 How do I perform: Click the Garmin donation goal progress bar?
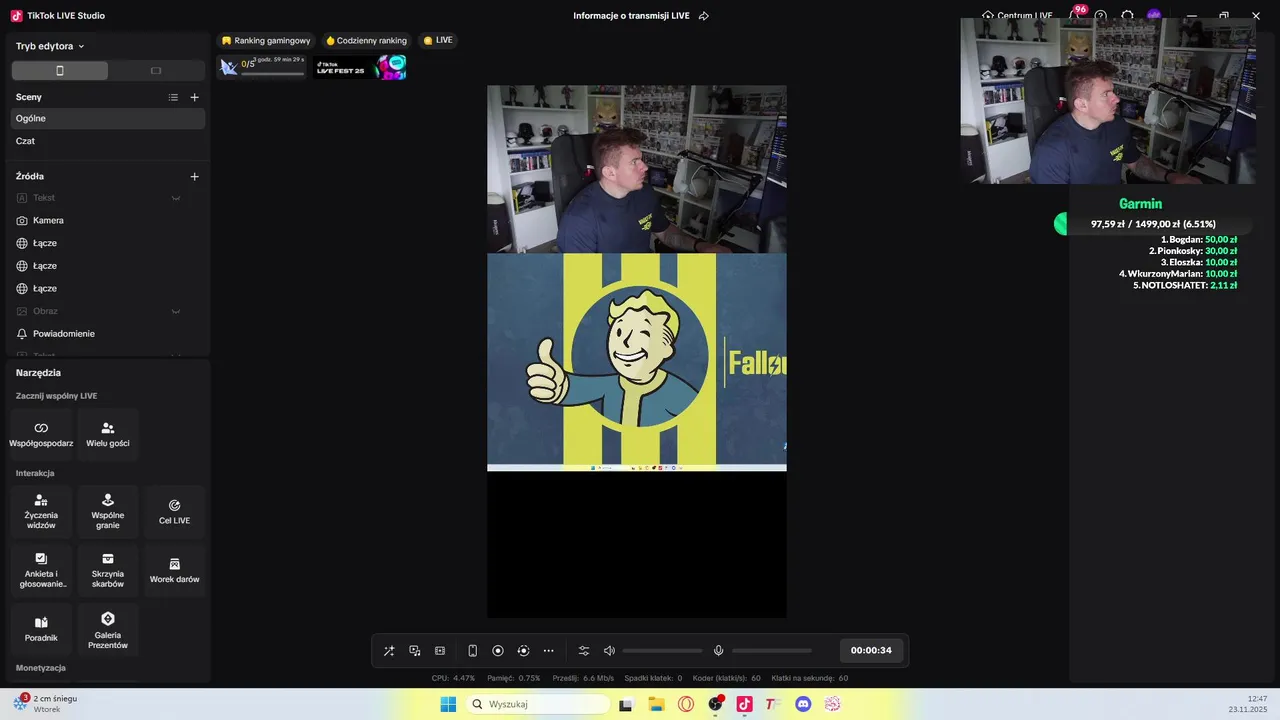pos(1153,224)
